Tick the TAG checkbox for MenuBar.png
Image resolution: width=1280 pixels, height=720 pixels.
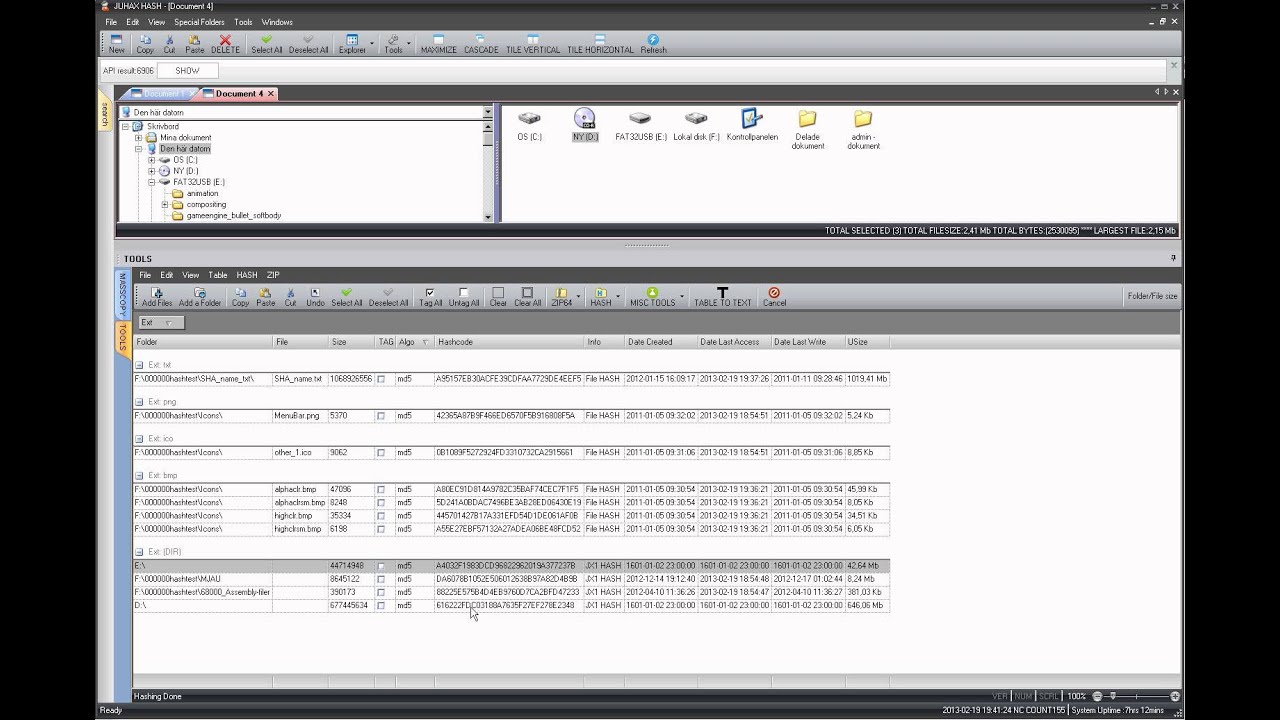pyautogui.click(x=381, y=416)
